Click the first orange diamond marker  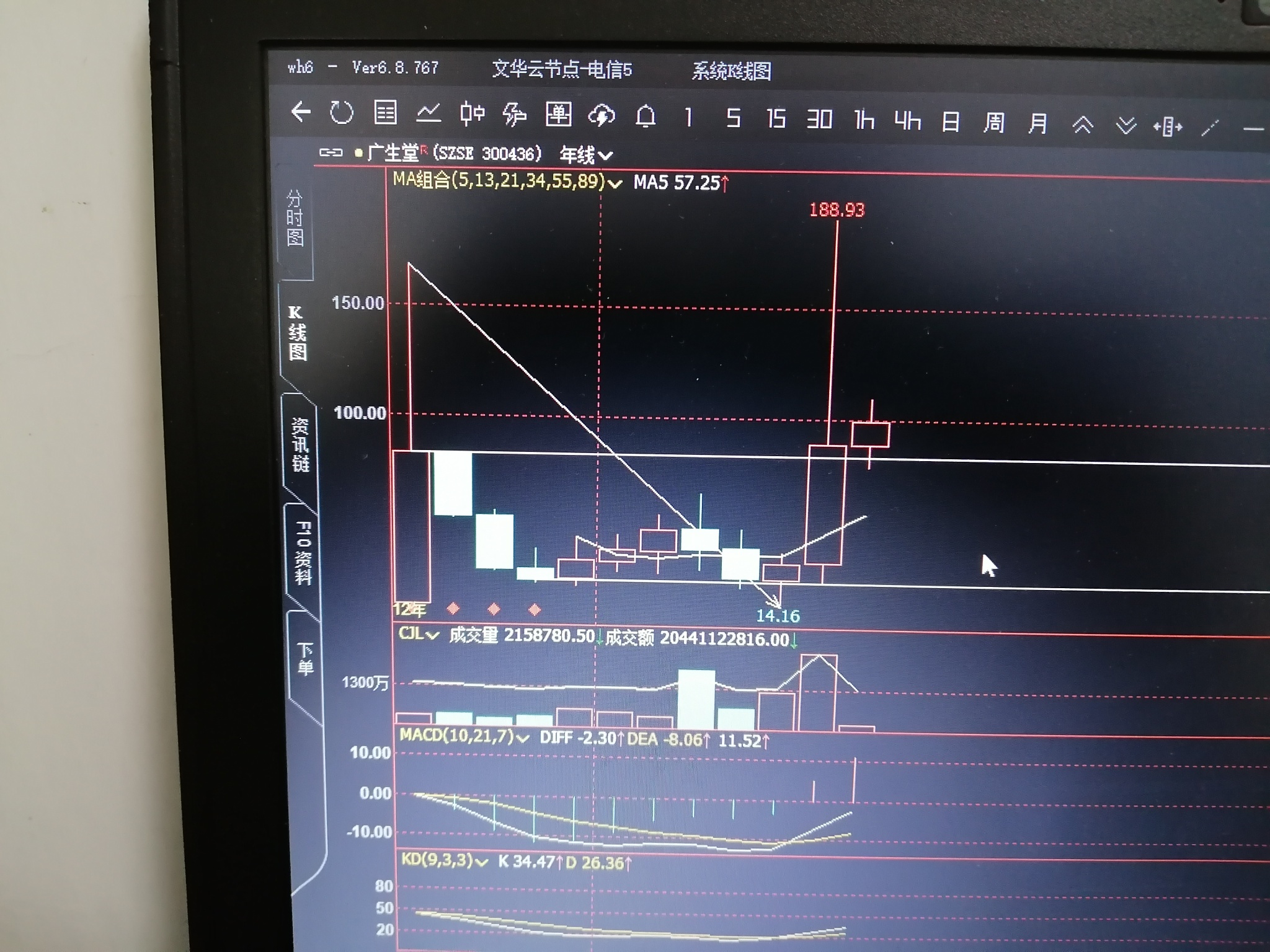tap(453, 609)
